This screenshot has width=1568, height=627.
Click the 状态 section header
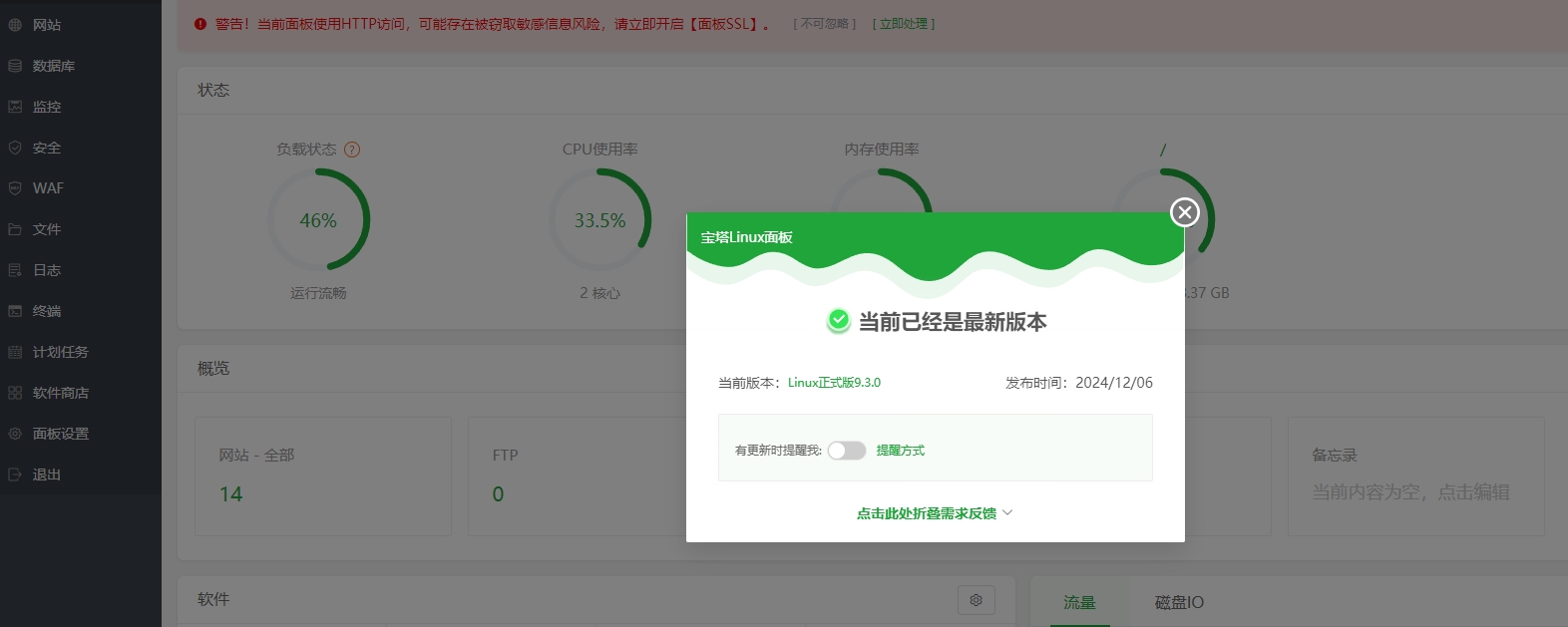(x=213, y=90)
